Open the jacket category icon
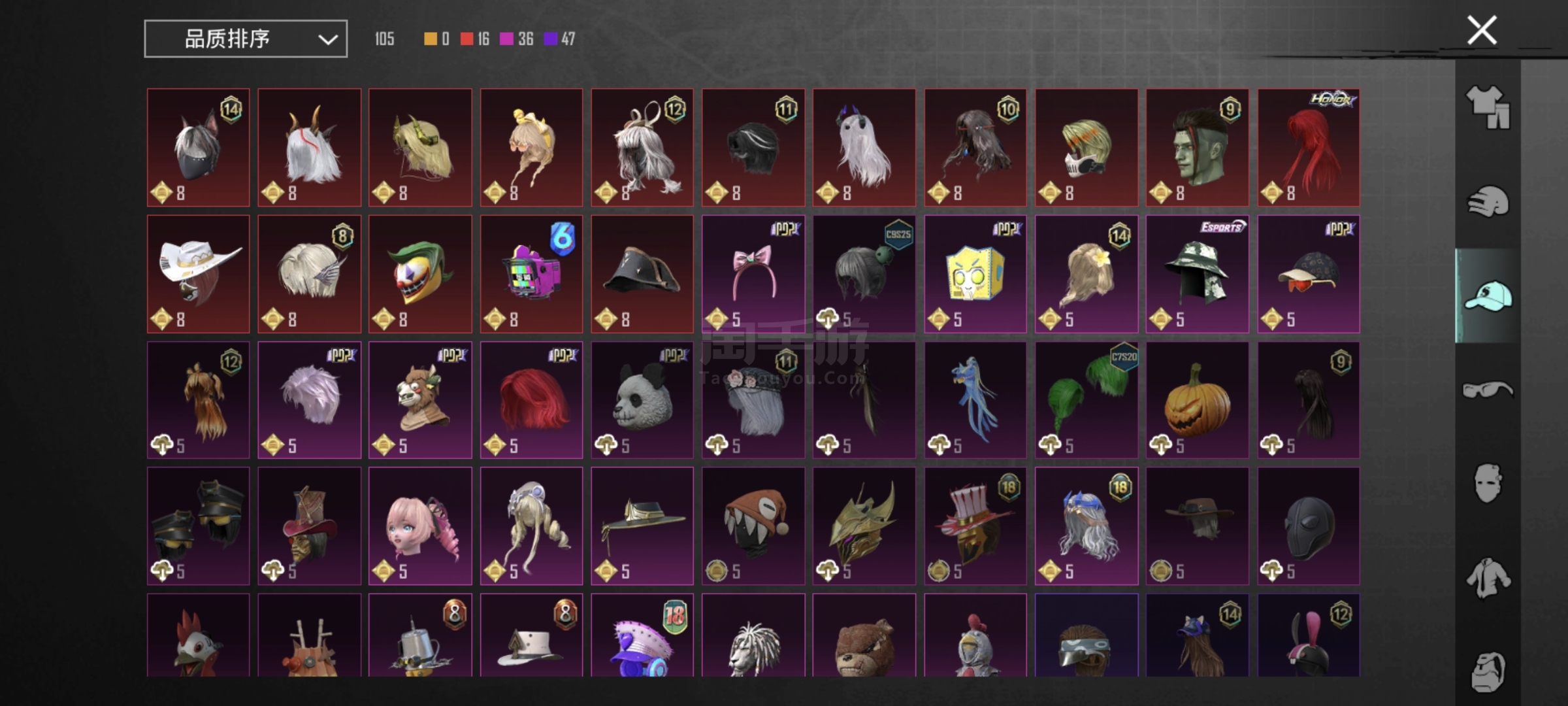The image size is (1568, 706). pos(1488,578)
